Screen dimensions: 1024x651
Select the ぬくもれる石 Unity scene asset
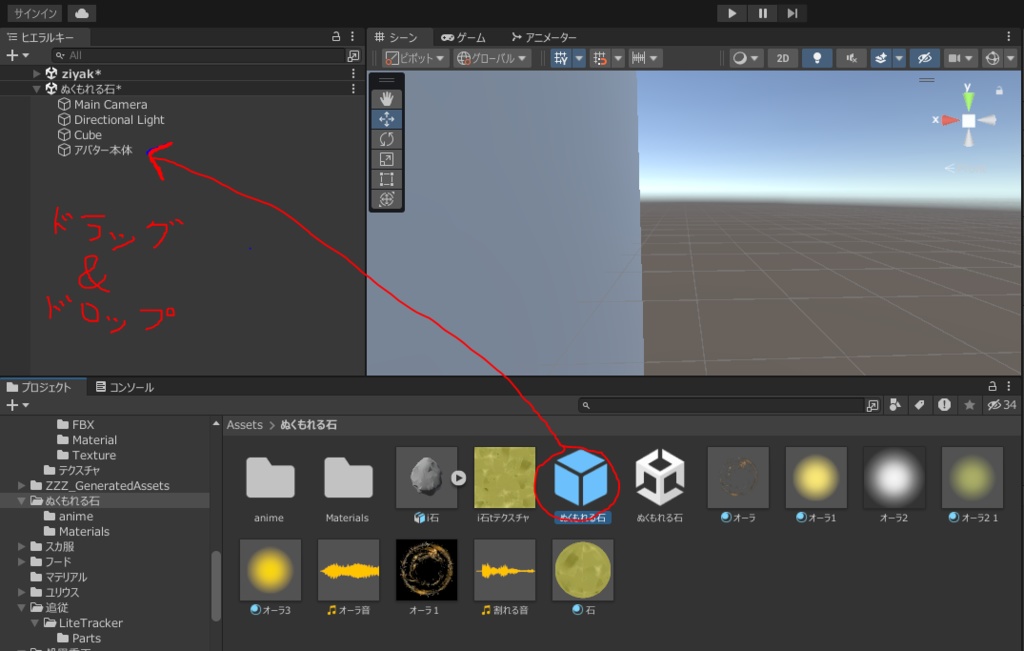coord(660,484)
